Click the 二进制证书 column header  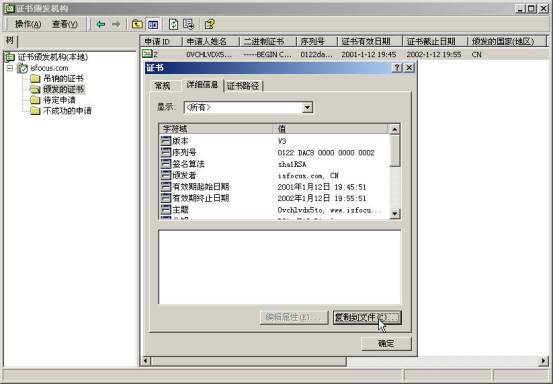pos(268,41)
